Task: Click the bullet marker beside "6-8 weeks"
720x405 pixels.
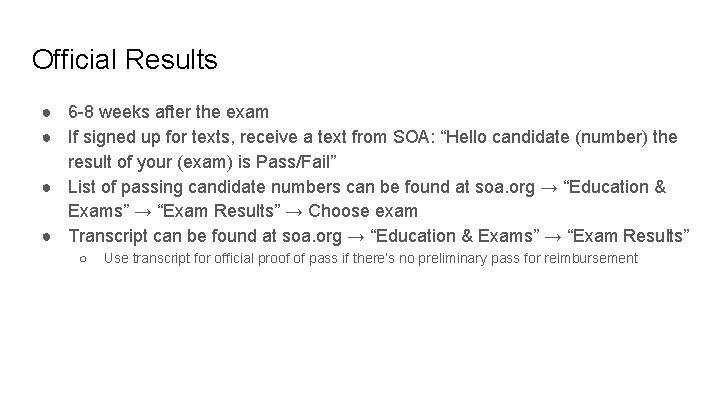Action: 47,110
